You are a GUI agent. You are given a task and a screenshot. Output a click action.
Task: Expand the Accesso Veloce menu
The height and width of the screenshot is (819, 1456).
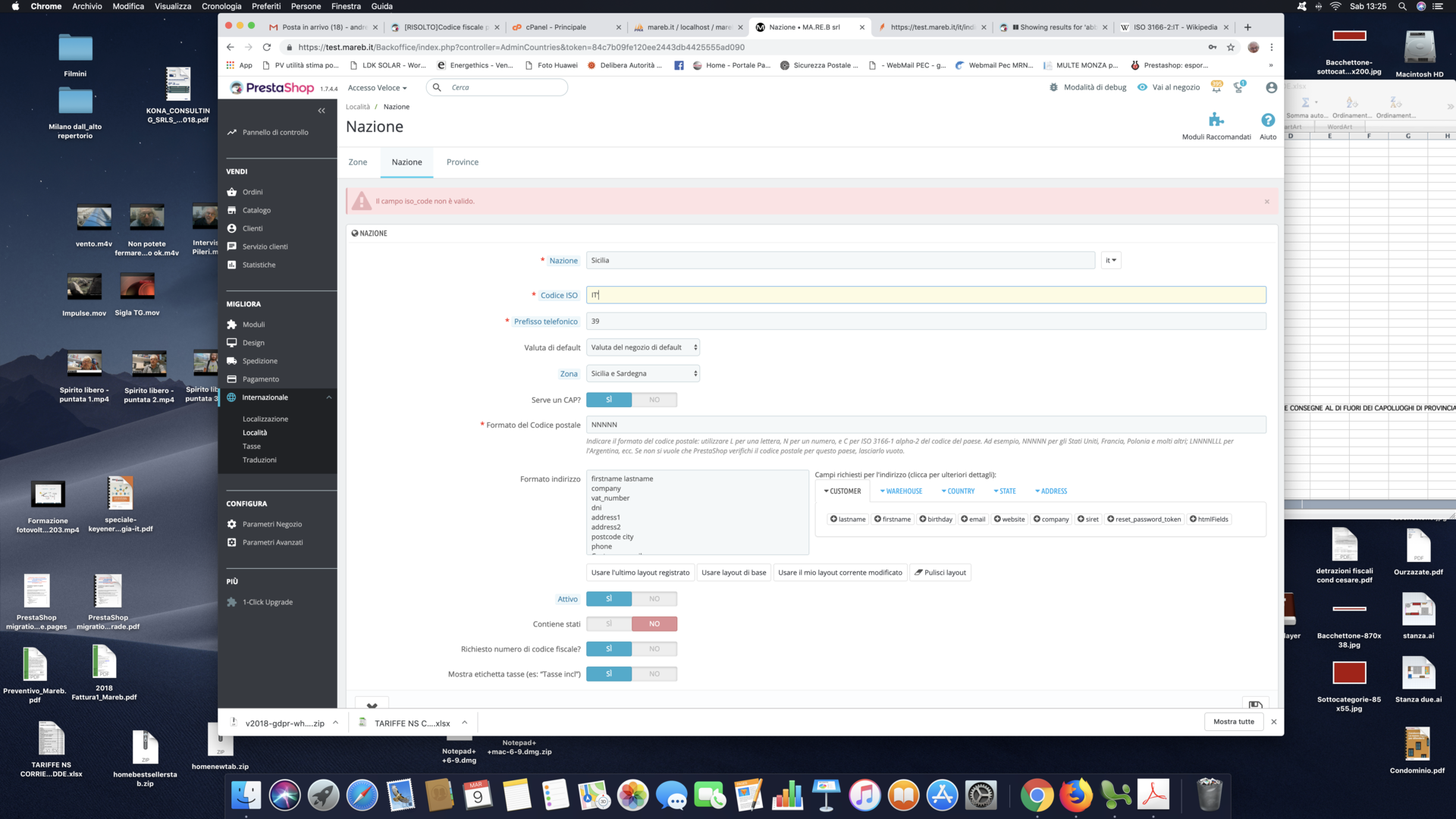click(x=377, y=88)
